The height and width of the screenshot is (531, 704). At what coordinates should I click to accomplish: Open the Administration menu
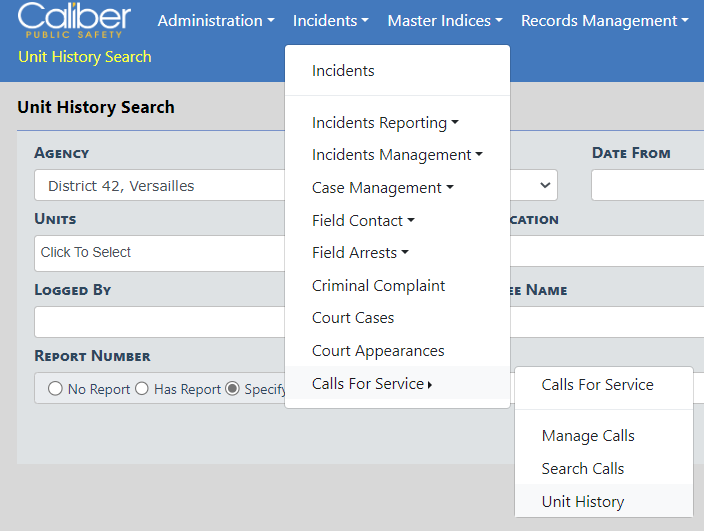pos(215,21)
